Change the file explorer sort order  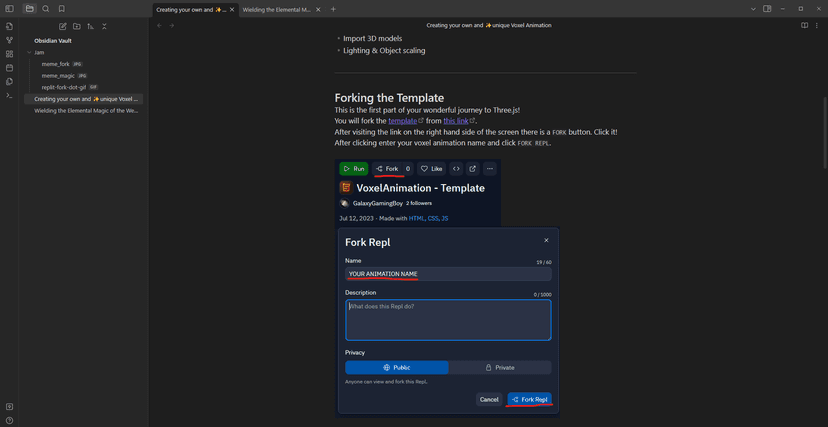pyautogui.click(x=90, y=26)
